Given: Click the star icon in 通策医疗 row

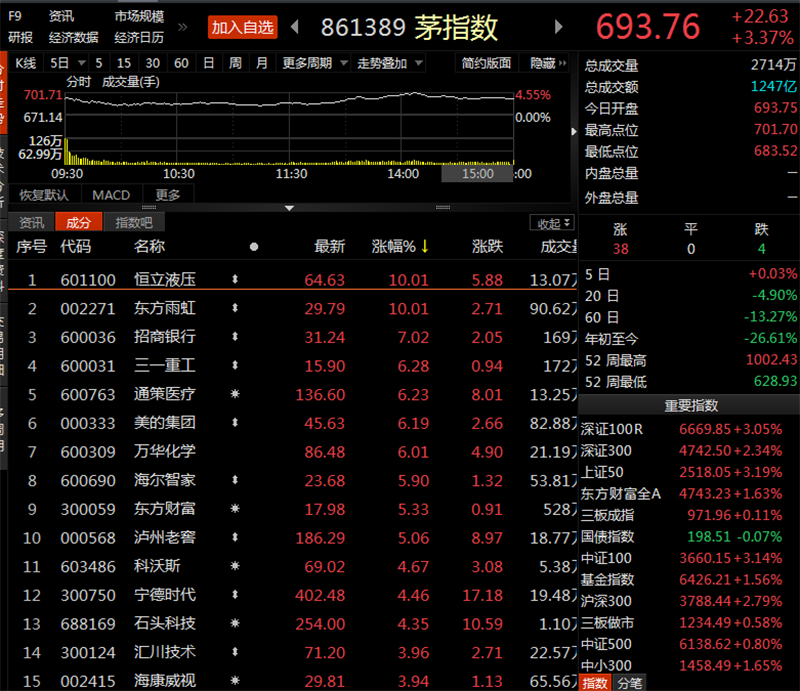Looking at the screenshot, I should click(x=235, y=394).
